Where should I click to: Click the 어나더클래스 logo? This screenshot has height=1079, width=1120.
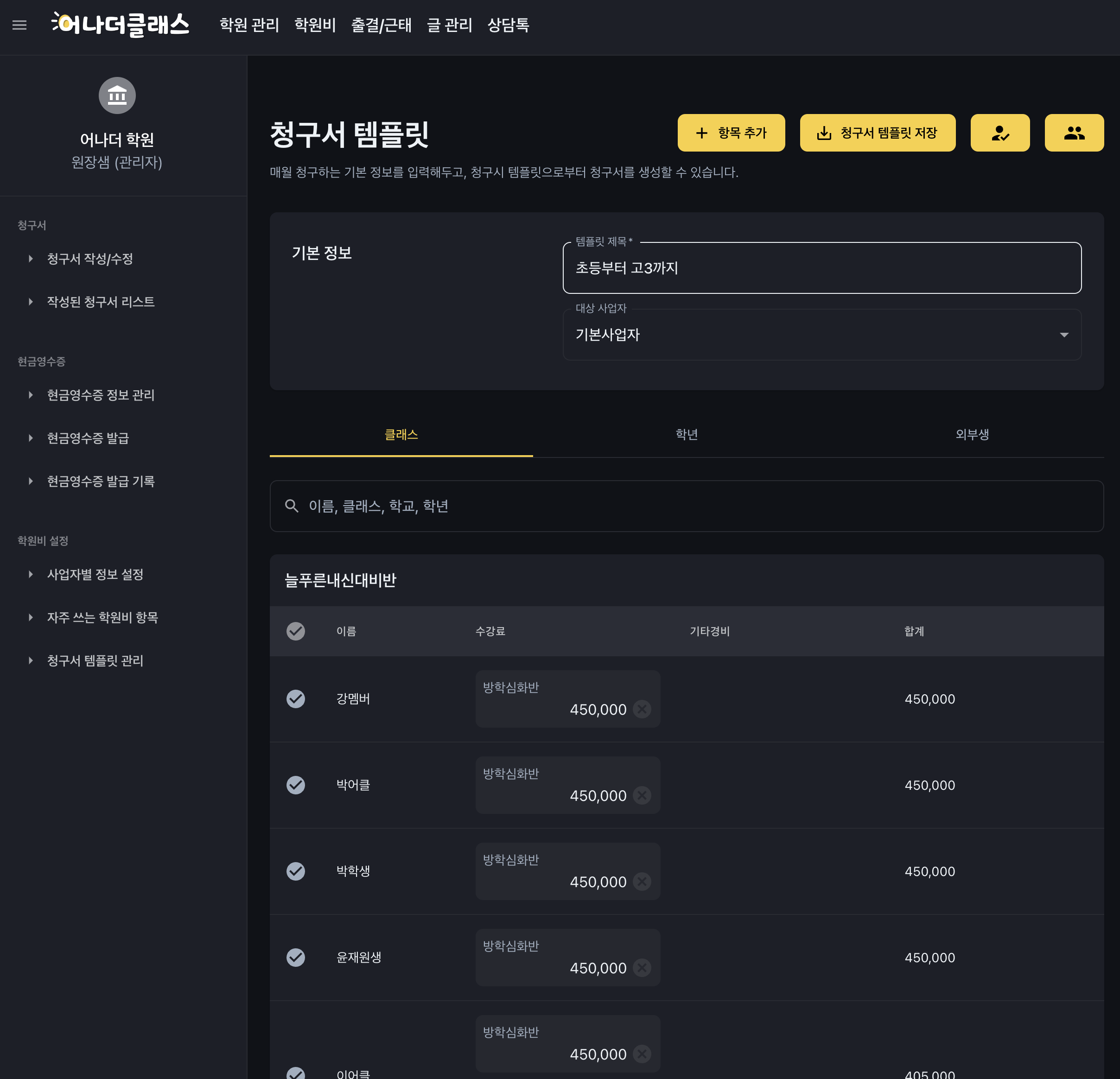click(x=121, y=25)
